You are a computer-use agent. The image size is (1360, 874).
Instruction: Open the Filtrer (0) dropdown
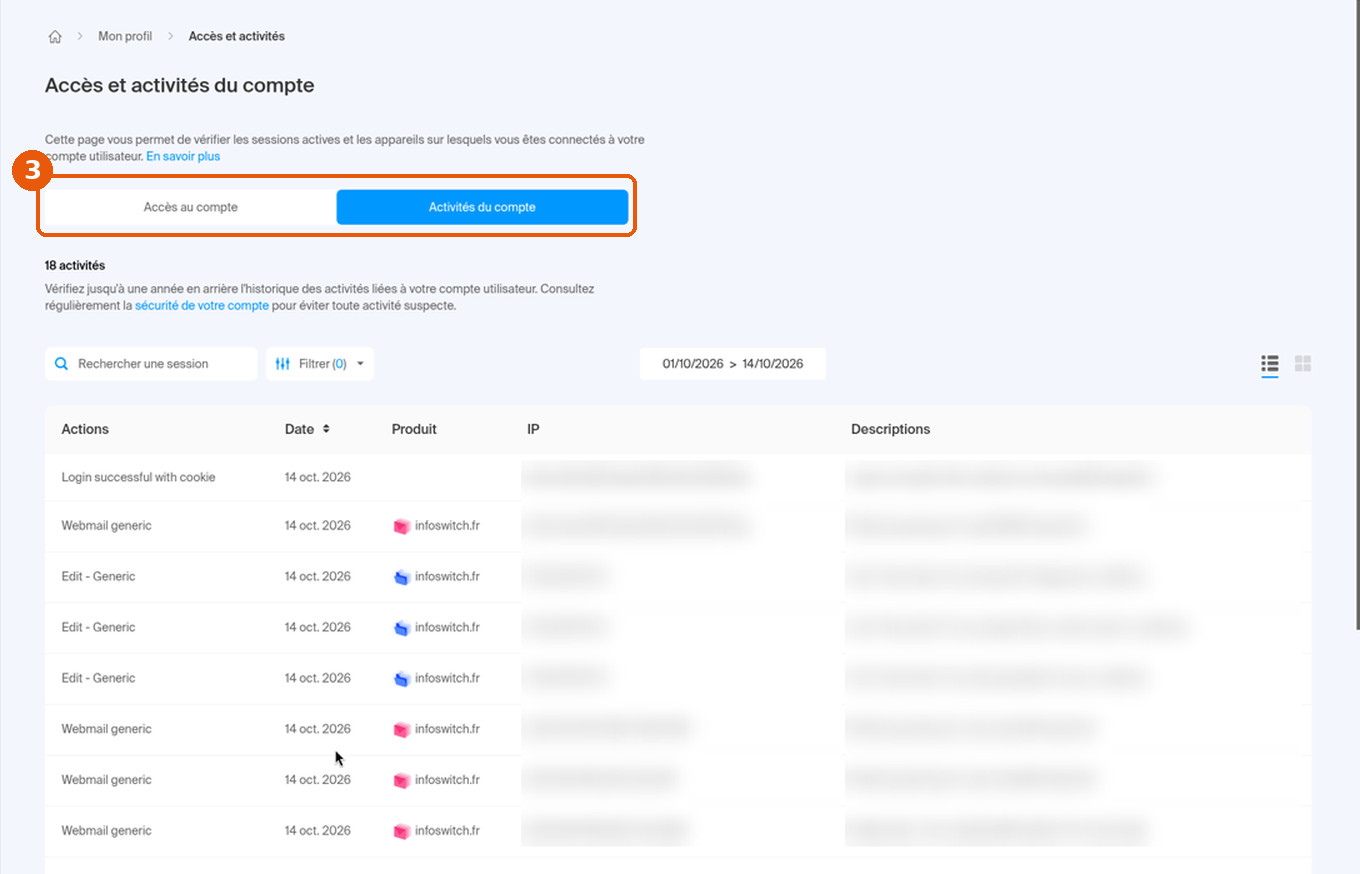click(x=320, y=364)
